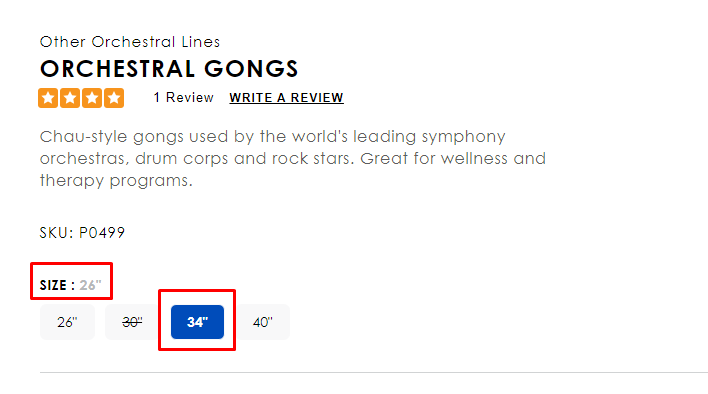Viewport: 708px width, 394px height.
Task: Click the third orange rating star
Action: click(x=92, y=98)
